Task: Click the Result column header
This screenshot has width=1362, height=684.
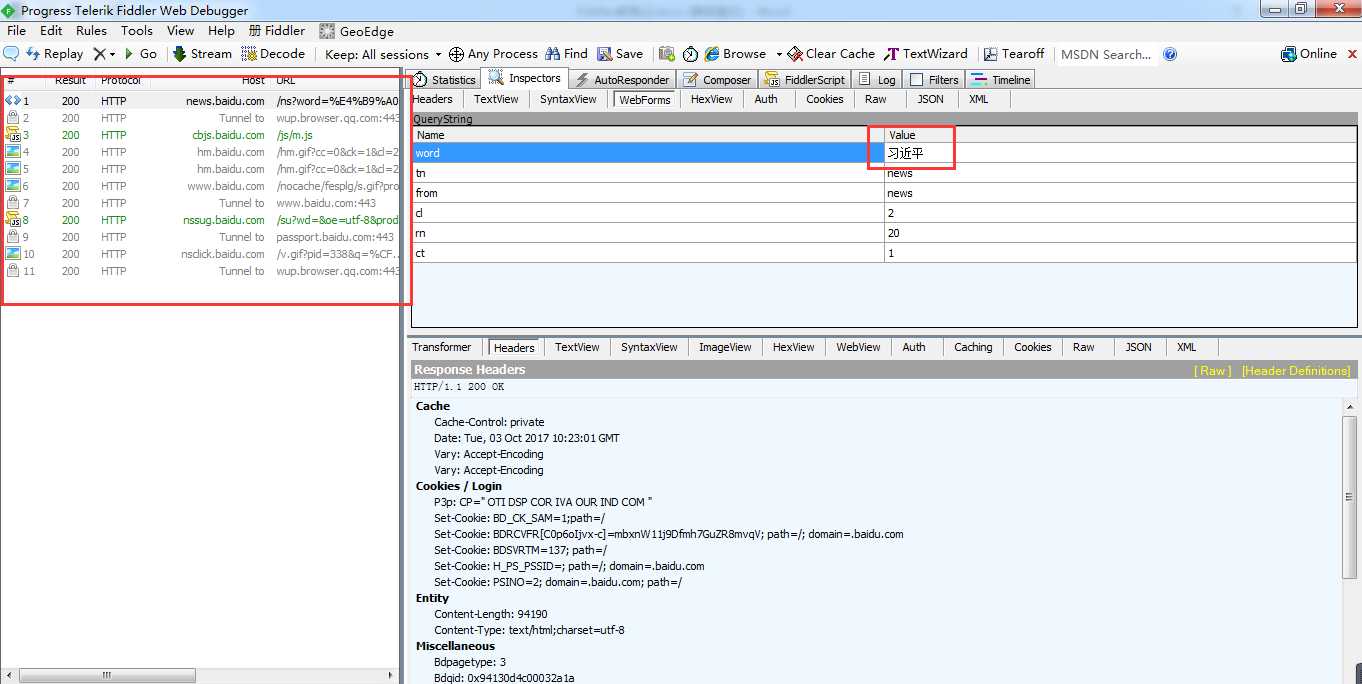Action: coord(71,81)
